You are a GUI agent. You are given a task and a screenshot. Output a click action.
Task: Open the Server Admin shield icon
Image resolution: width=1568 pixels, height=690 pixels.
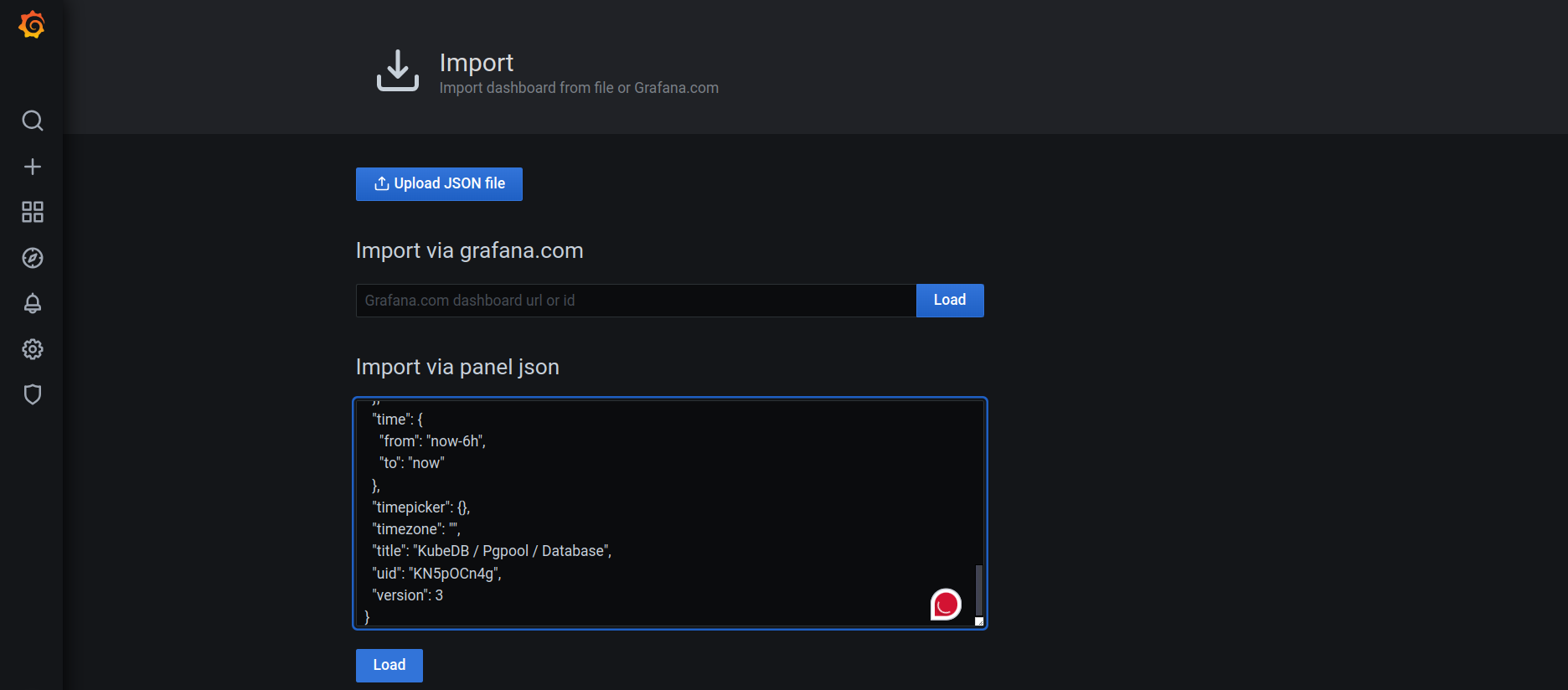pos(32,394)
